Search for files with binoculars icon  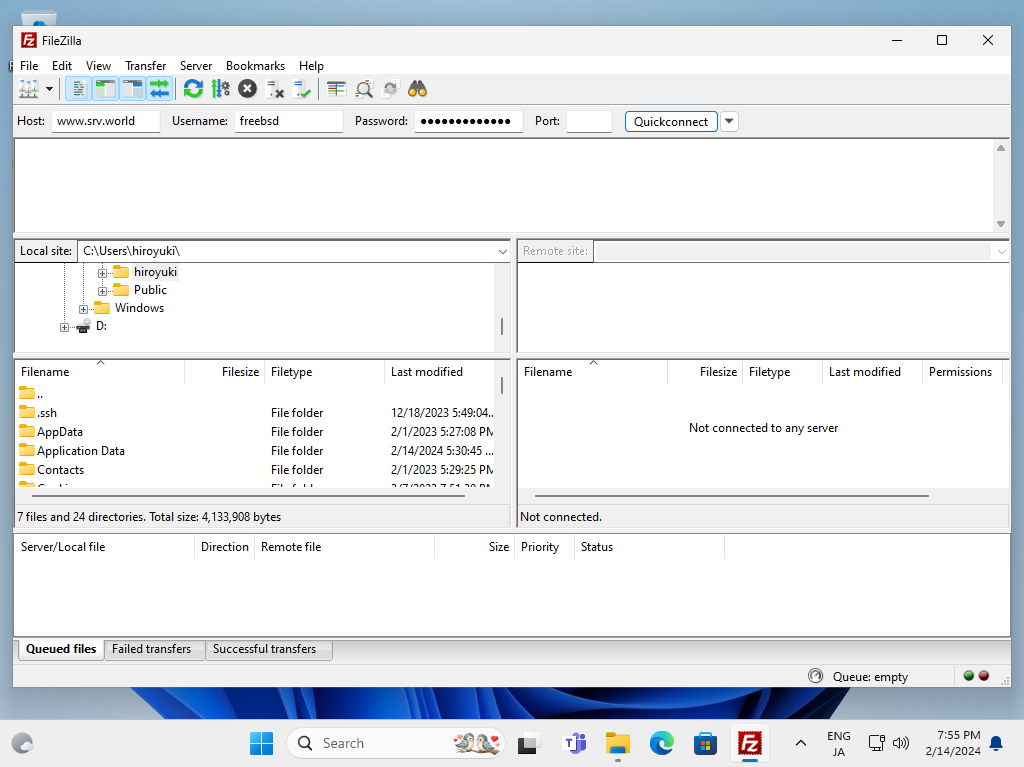(417, 89)
